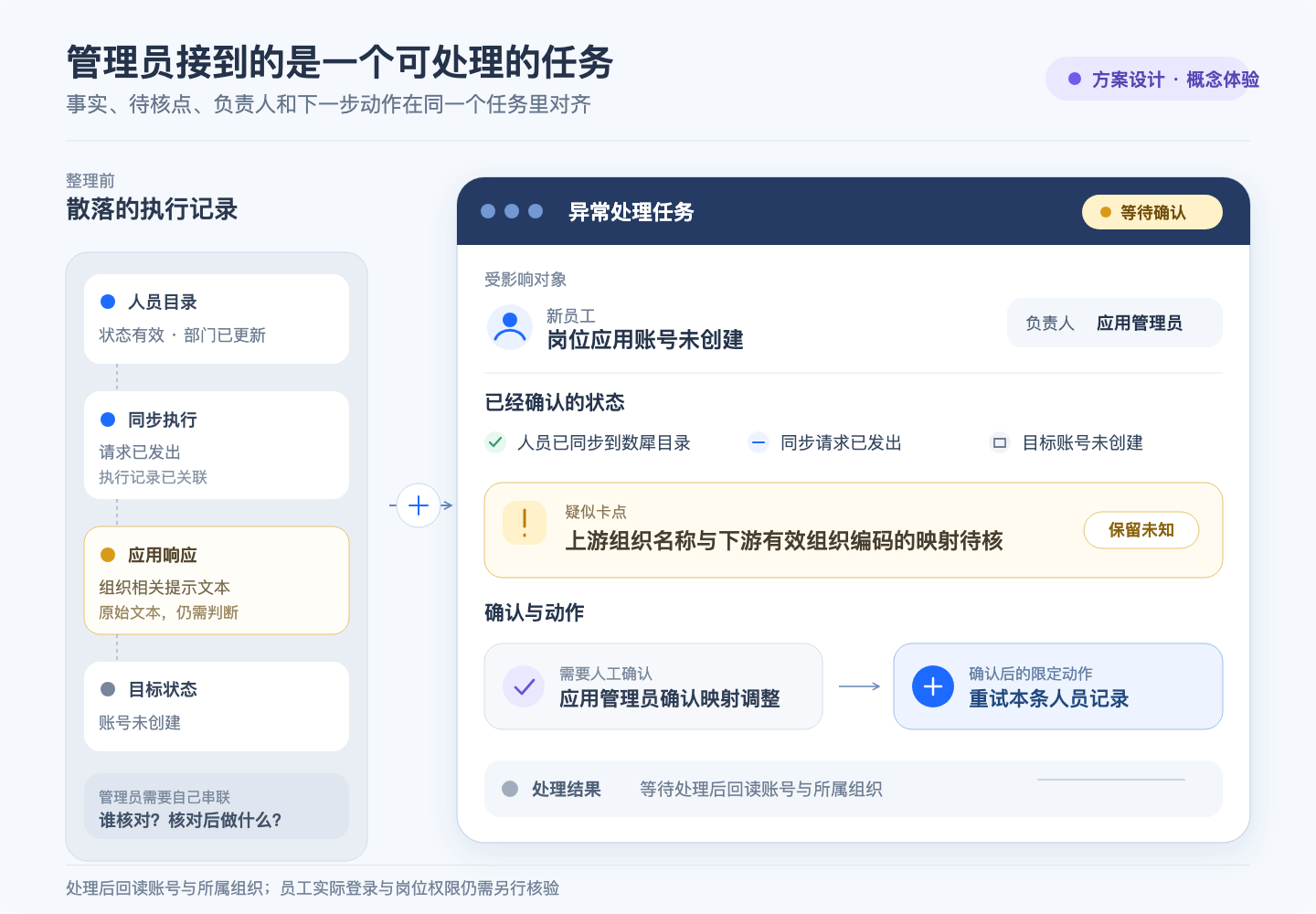Click the circled plus icon between the panels
1316x914 pixels.
pos(419,505)
